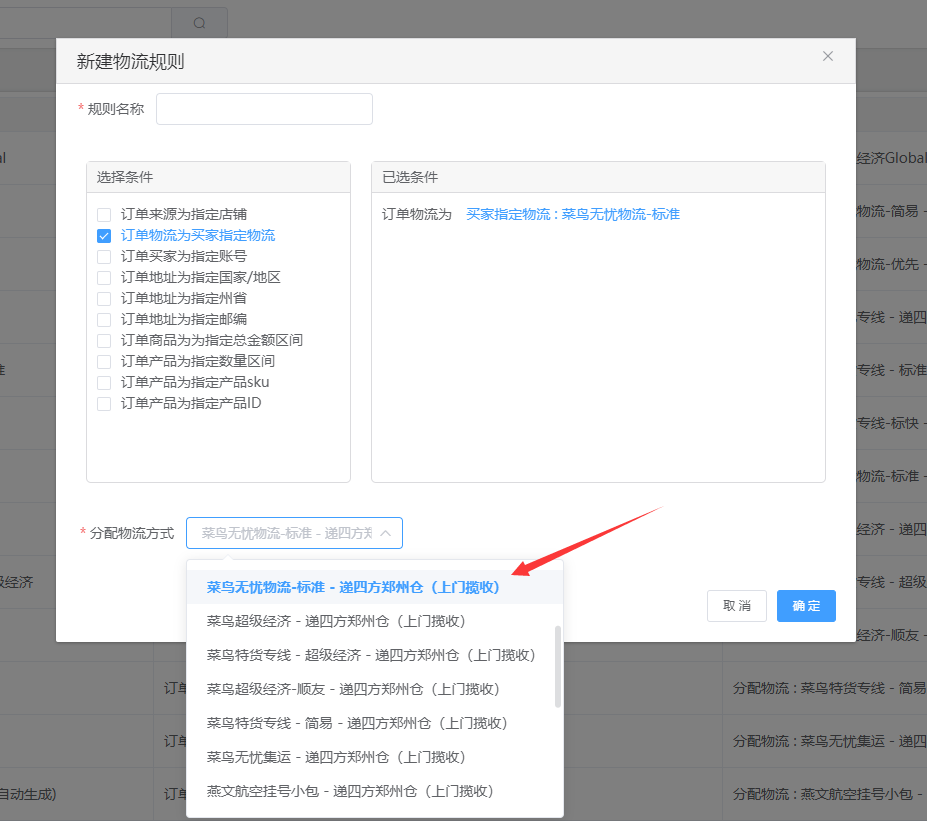Select option 菜鸟超级经济-顺友 - 递四方郑州仓
This screenshot has height=821, width=927.
tap(374, 689)
